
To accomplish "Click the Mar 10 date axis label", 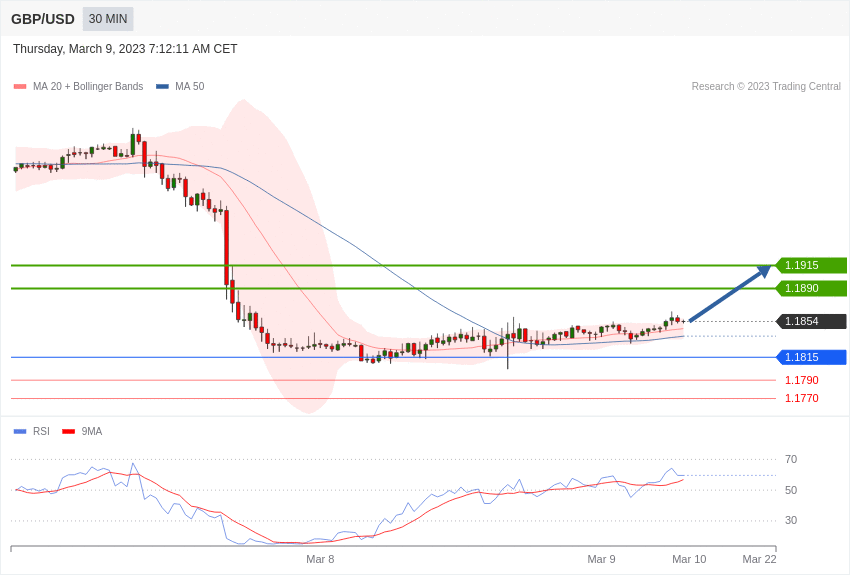I will [x=689, y=559].
